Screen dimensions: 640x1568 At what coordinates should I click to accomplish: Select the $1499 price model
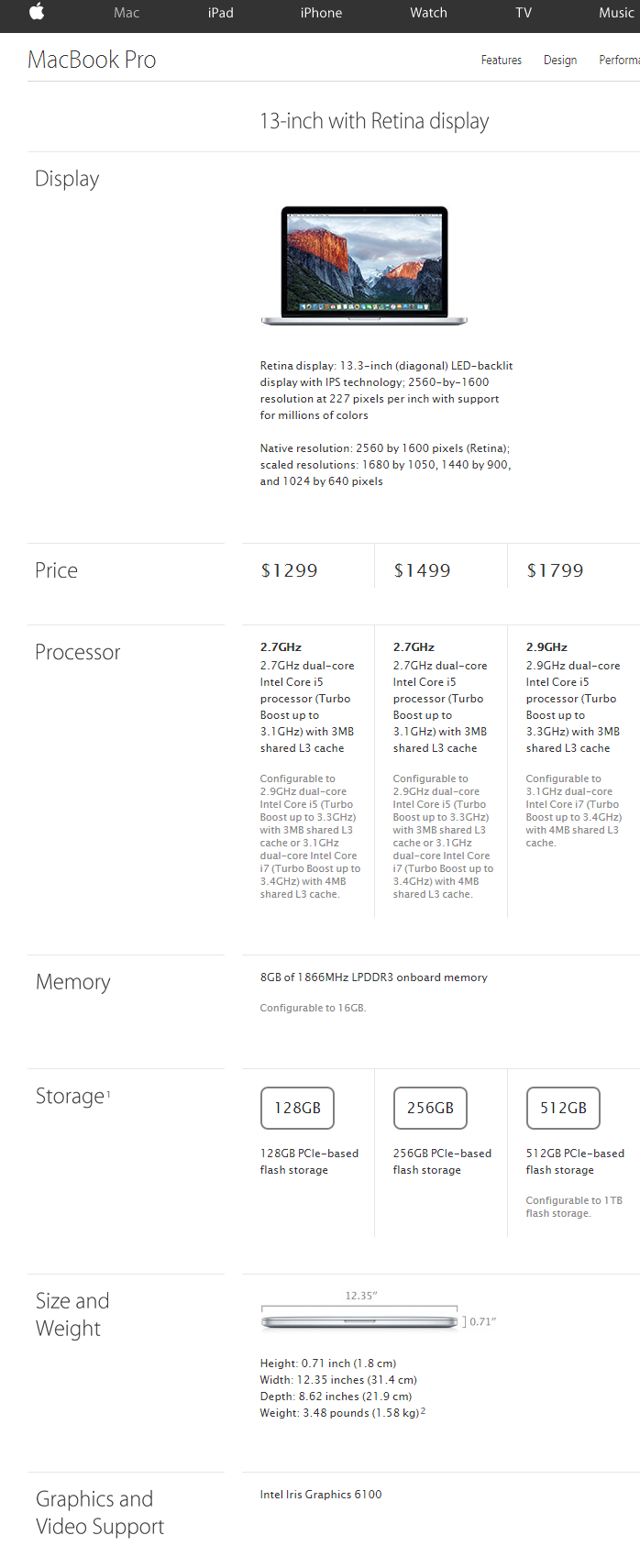(422, 570)
